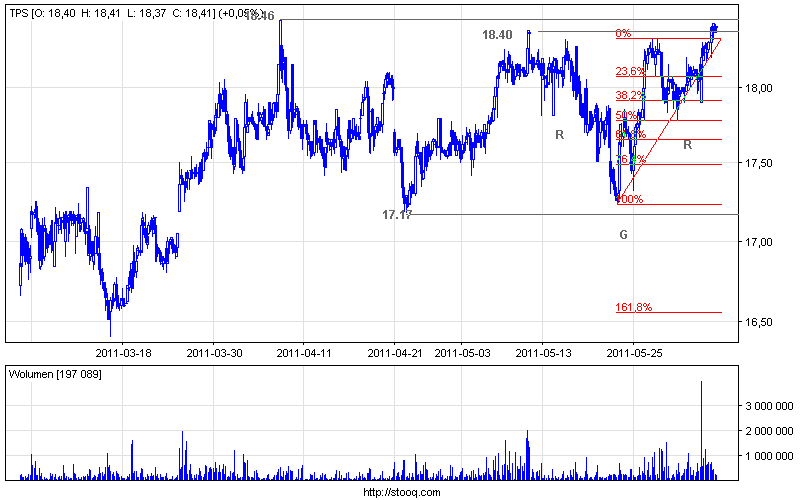Click the tallest volume spike bar
The image size is (800, 500).
702,430
